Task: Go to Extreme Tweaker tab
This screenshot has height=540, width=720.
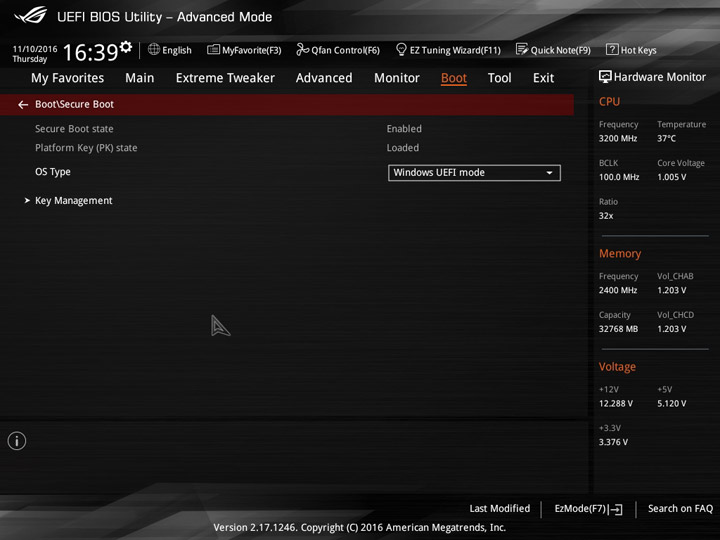Action: (x=225, y=78)
